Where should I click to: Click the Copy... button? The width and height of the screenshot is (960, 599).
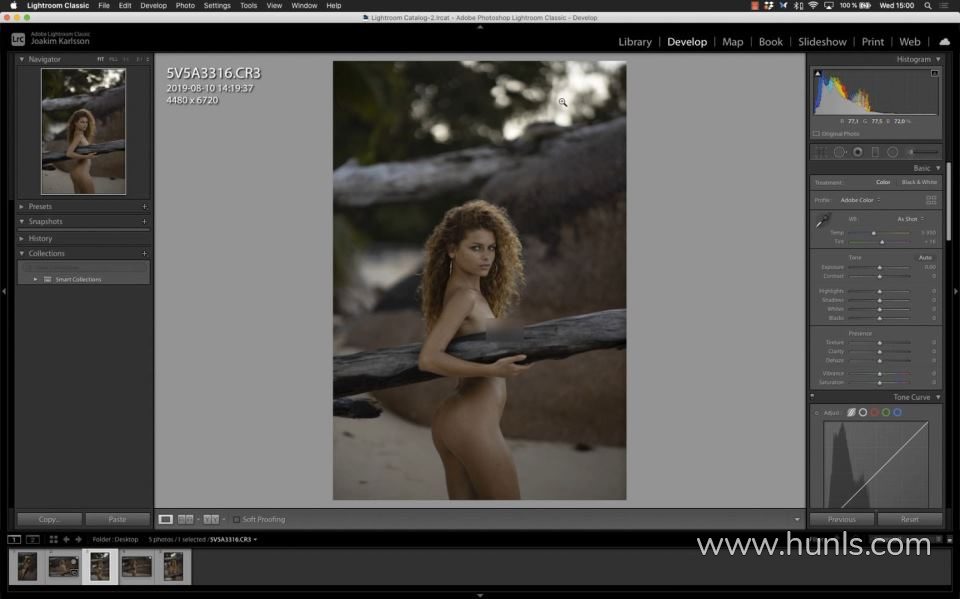click(49, 519)
